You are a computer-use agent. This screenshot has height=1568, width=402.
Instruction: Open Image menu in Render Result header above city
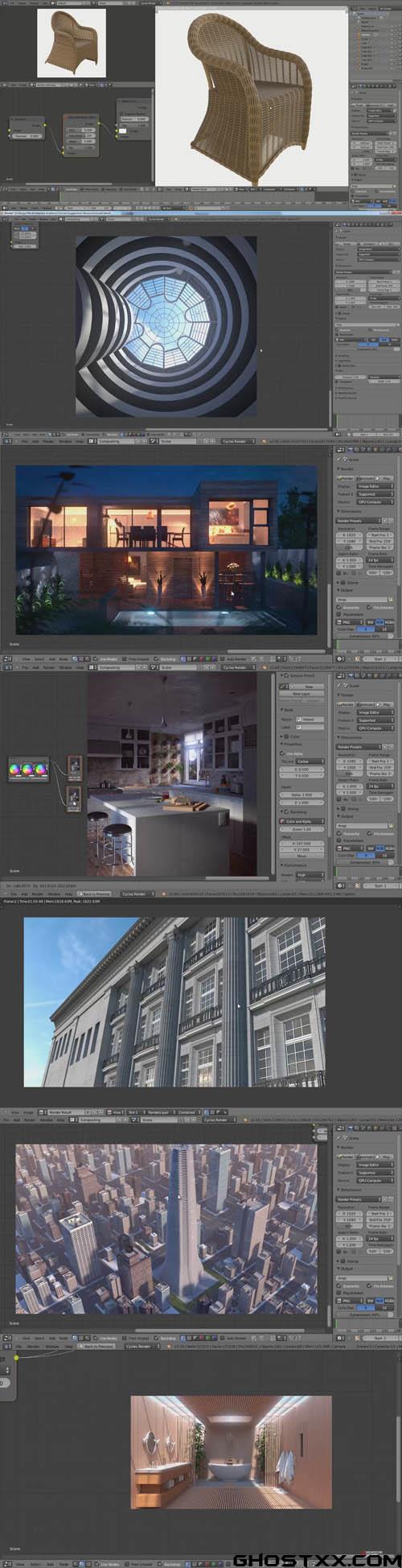tap(27, 1114)
